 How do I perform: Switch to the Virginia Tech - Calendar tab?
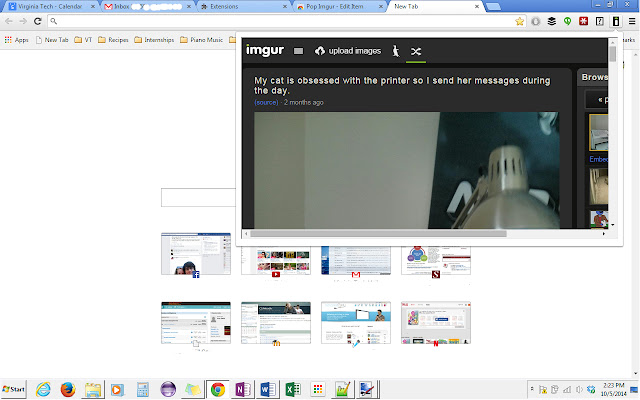click(x=51, y=7)
